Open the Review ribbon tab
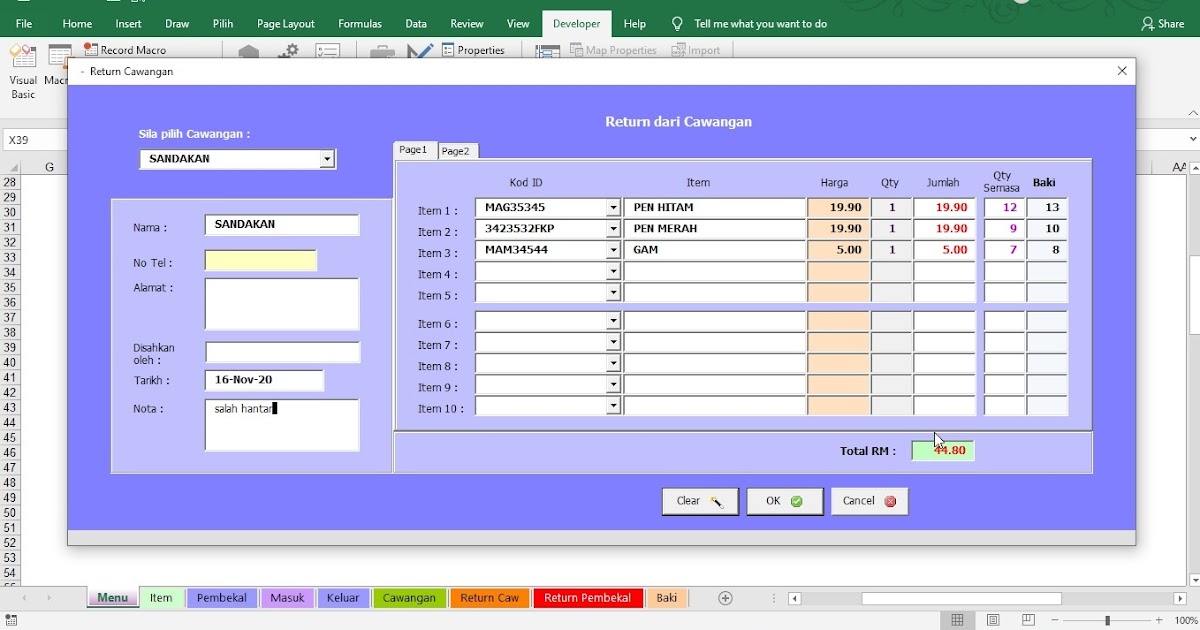Image resolution: width=1200 pixels, height=630 pixels. click(x=467, y=23)
